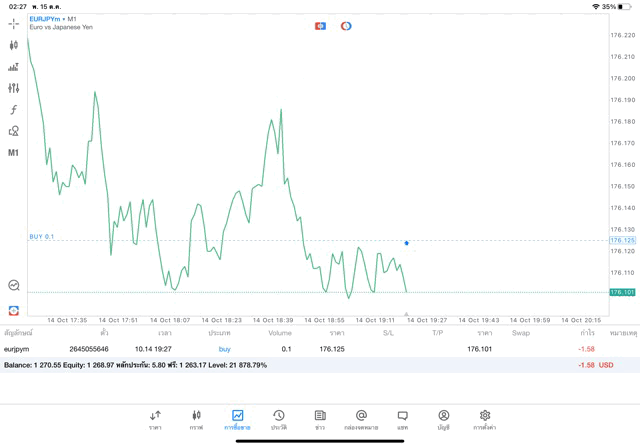Change chart type with candlestick icon
This screenshot has height=447, width=640.
(x=14, y=45)
